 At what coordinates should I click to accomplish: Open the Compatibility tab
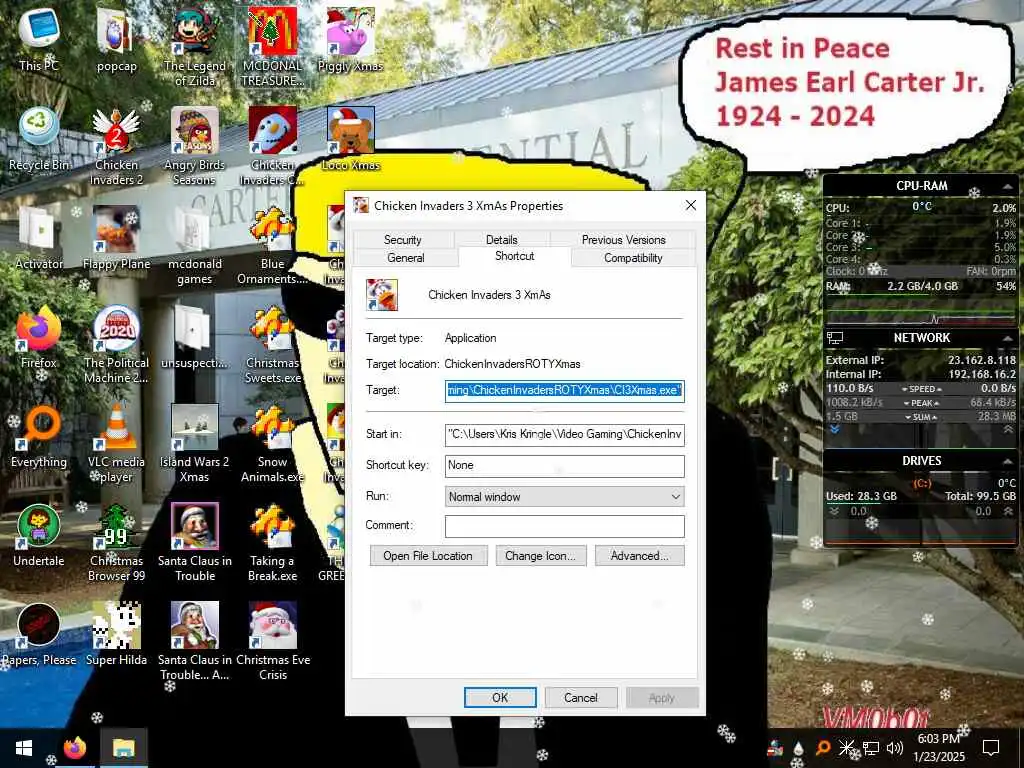[x=633, y=257]
